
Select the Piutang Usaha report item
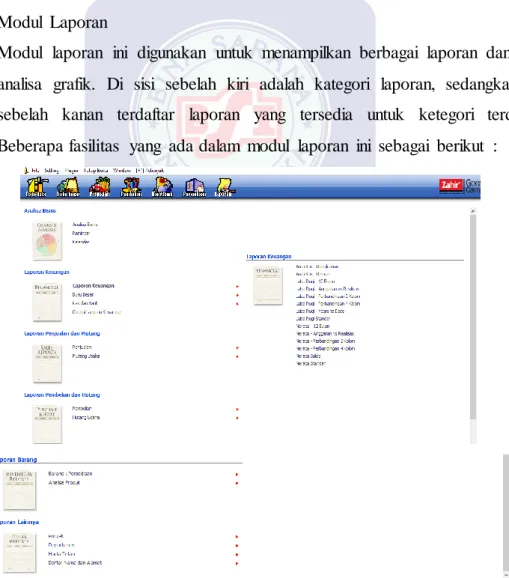click(x=86, y=356)
